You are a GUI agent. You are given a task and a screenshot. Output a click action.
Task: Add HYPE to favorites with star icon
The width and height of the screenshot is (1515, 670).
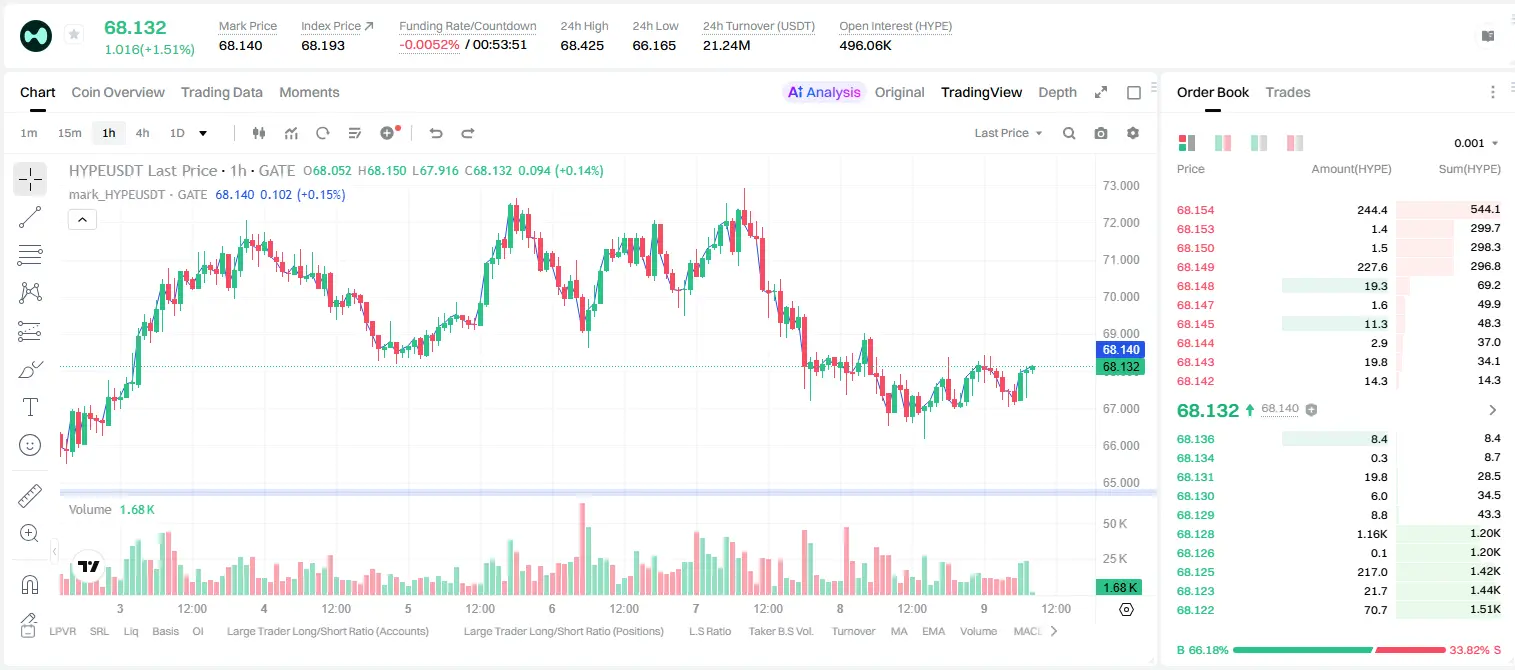[x=74, y=35]
